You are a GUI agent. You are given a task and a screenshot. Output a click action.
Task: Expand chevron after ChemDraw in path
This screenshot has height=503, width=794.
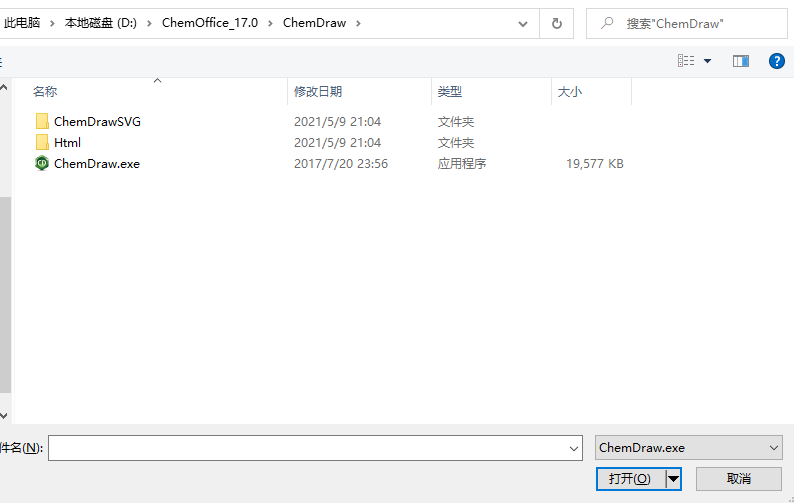coord(359,24)
